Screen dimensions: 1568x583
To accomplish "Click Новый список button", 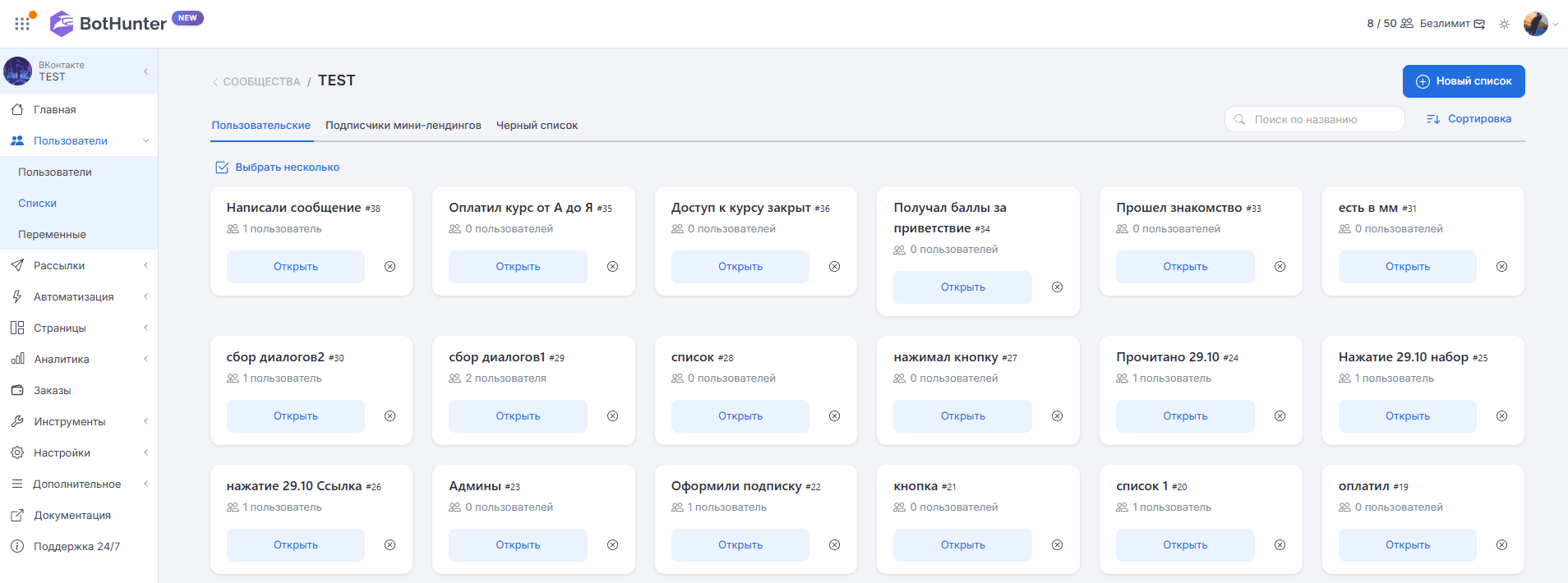I will [x=1464, y=81].
